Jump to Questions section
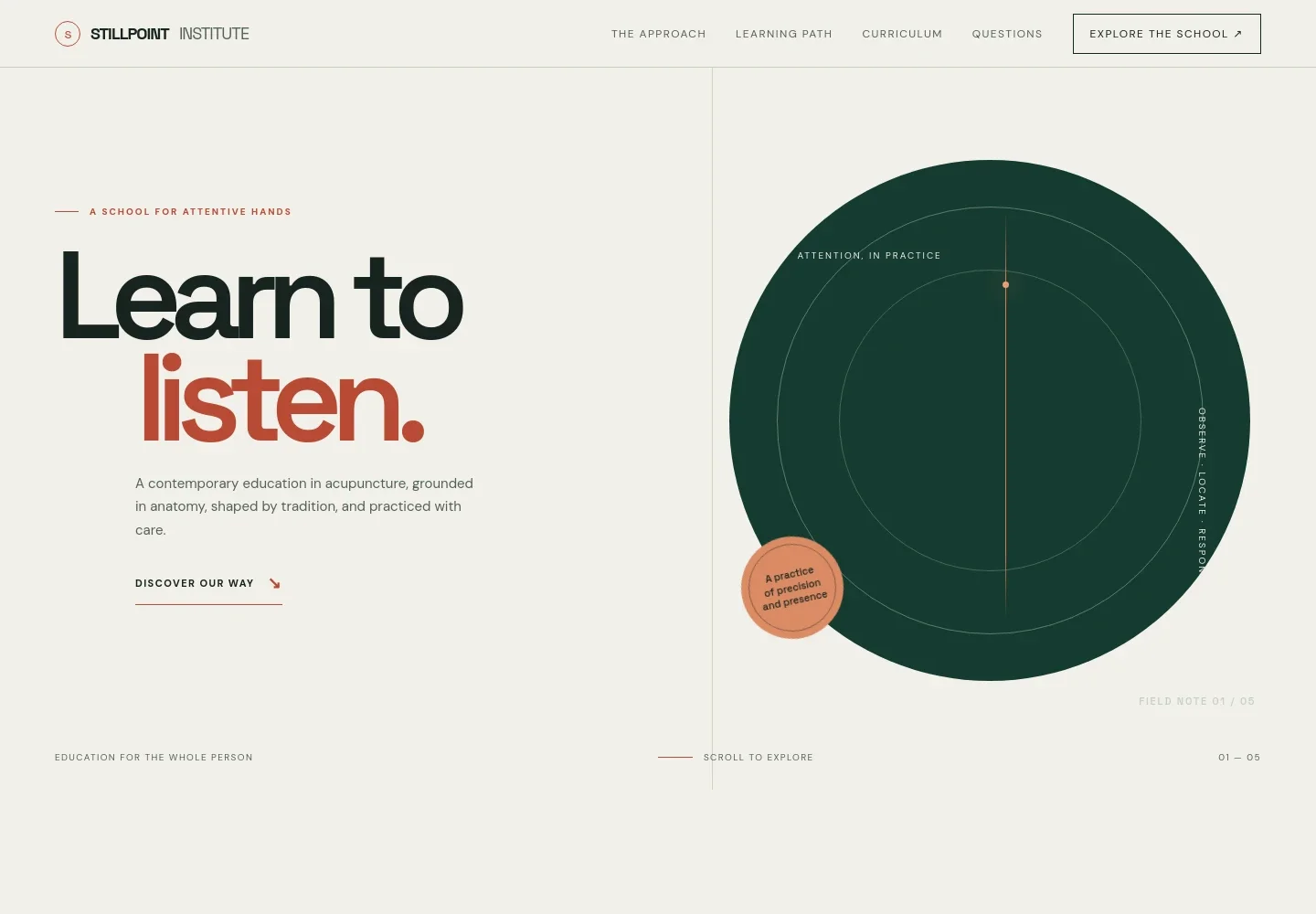Screen dimensions: 1316x914 pos(1007,34)
